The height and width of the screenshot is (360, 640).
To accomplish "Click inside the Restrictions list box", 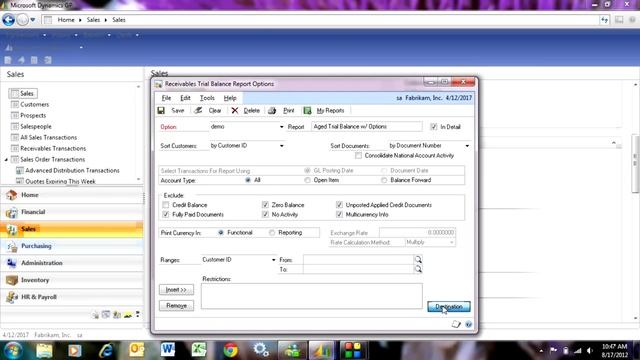I will (x=311, y=296).
